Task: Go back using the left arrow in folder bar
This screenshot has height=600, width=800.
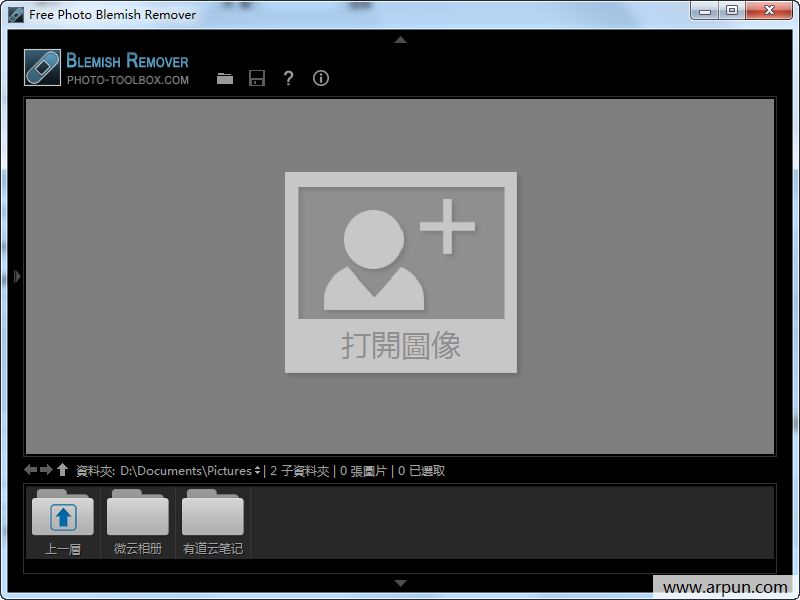Action: tap(31, 470)
